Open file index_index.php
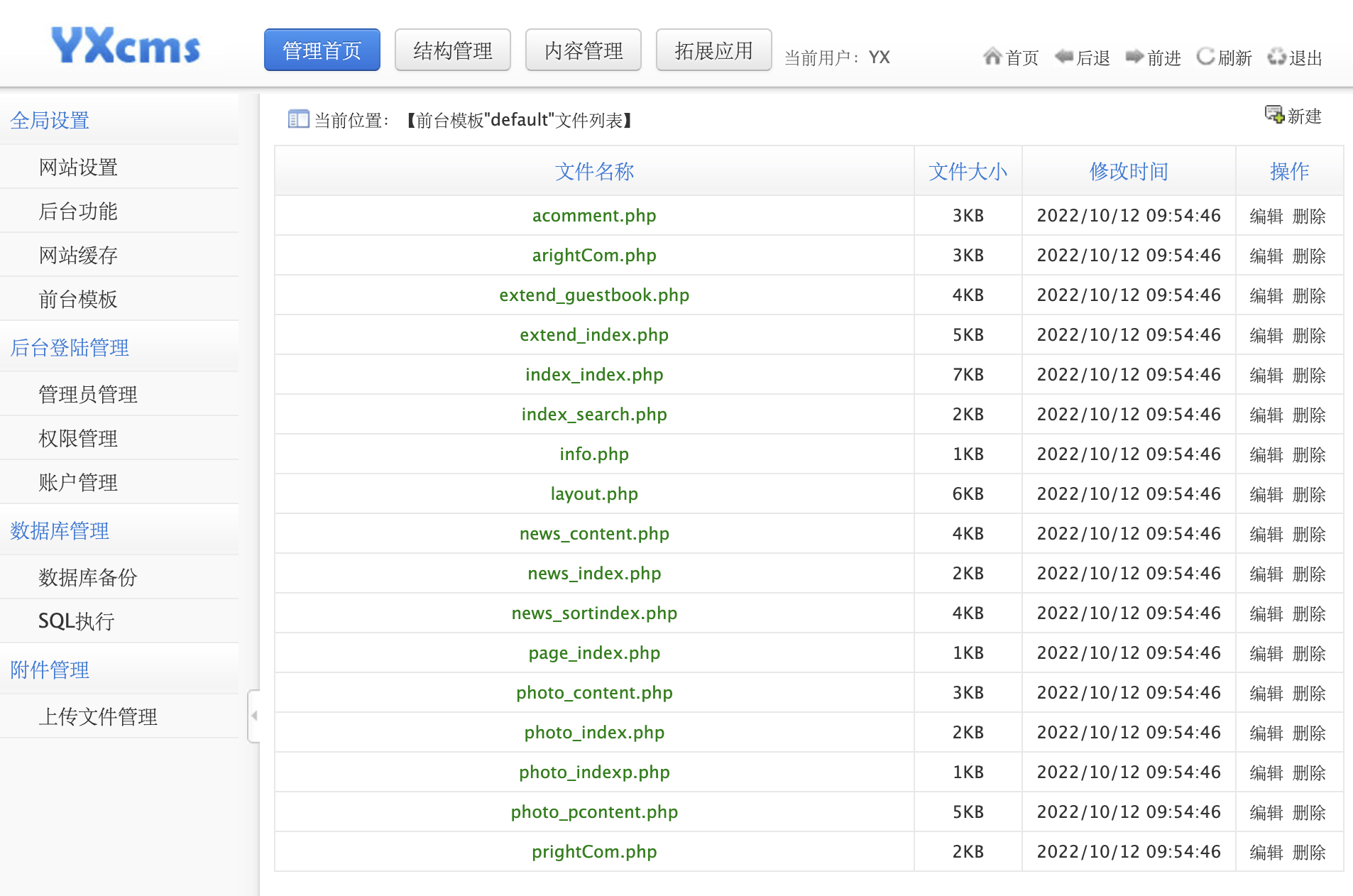 point(594,375)
